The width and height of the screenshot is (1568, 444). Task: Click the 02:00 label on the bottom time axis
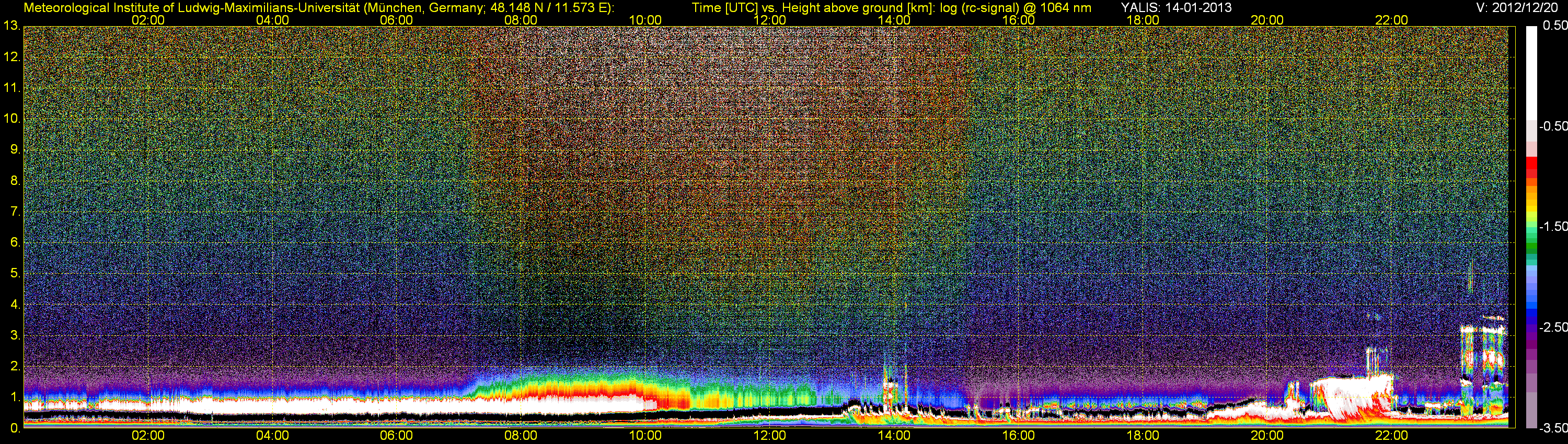(148, 436)
